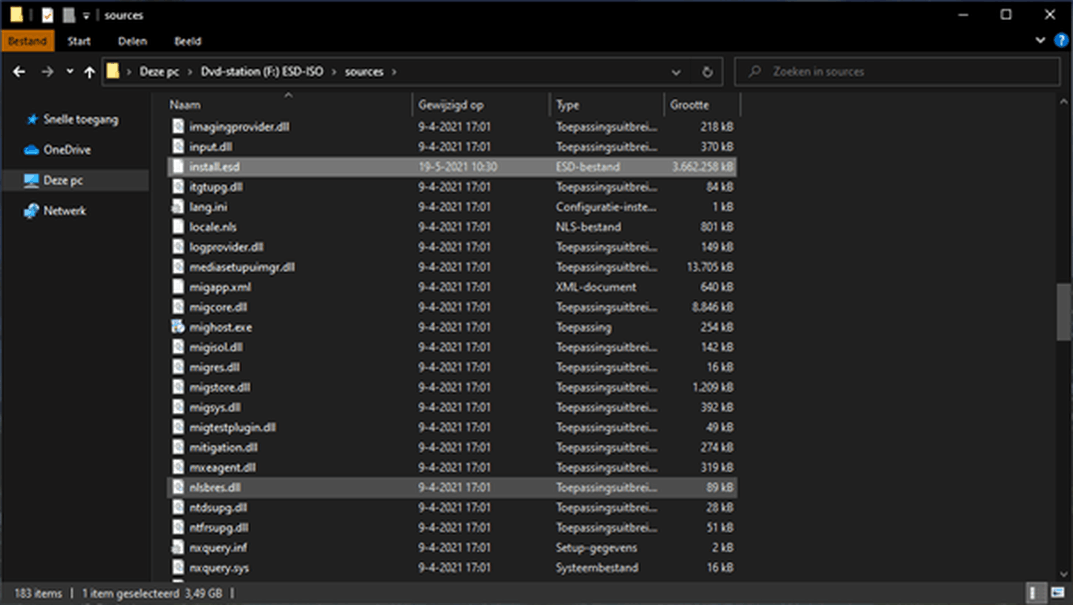1073x605 pixels.
Task: Switch to the Start ribbon tab
Action: click(x=79, y=41)
